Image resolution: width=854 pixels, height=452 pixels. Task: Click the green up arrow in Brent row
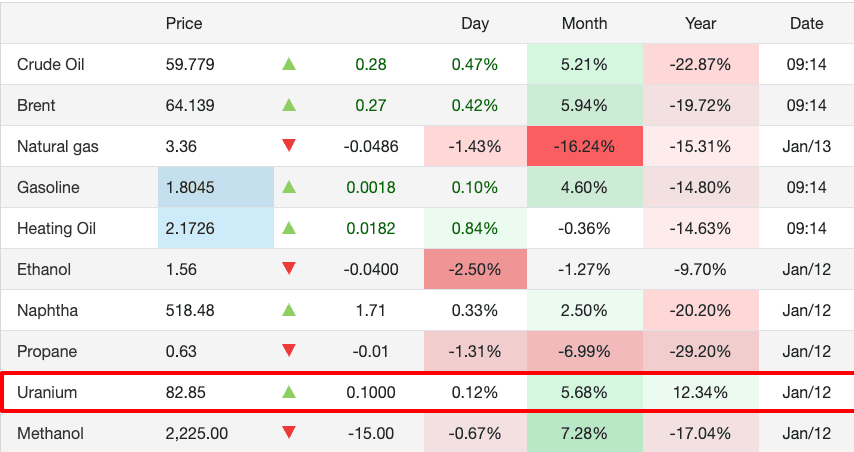289,105
